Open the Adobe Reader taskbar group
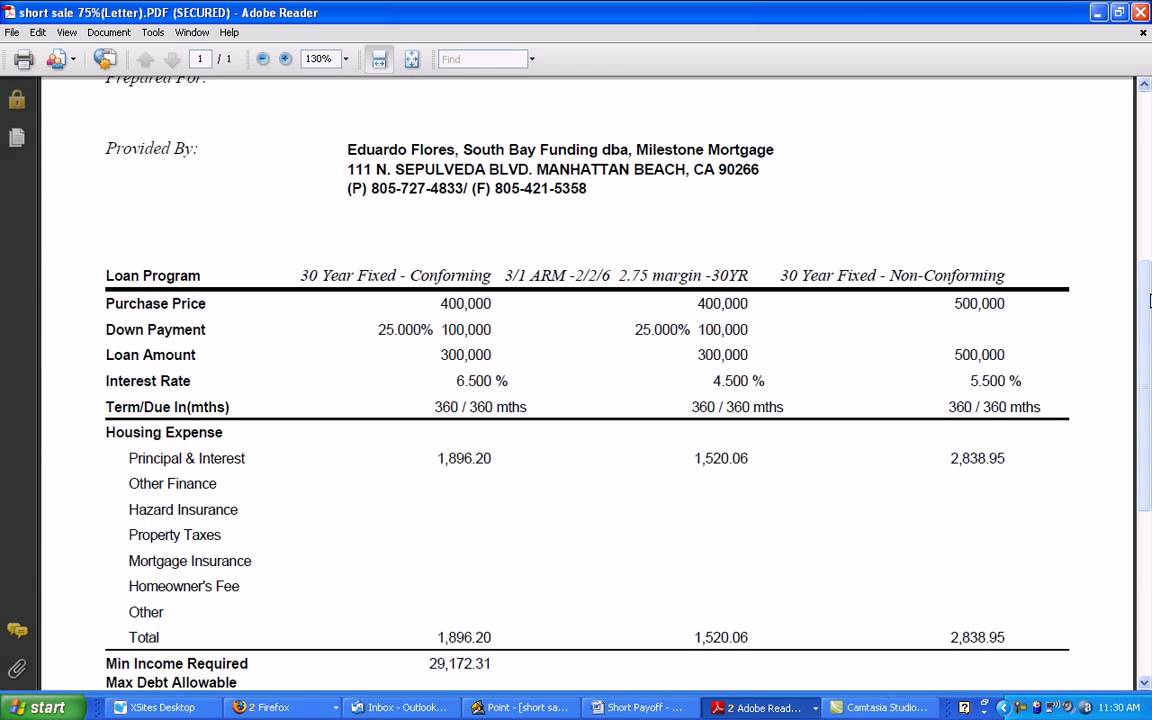The image size is (1152, 720). pyautogui.click(x=760, y=708)
